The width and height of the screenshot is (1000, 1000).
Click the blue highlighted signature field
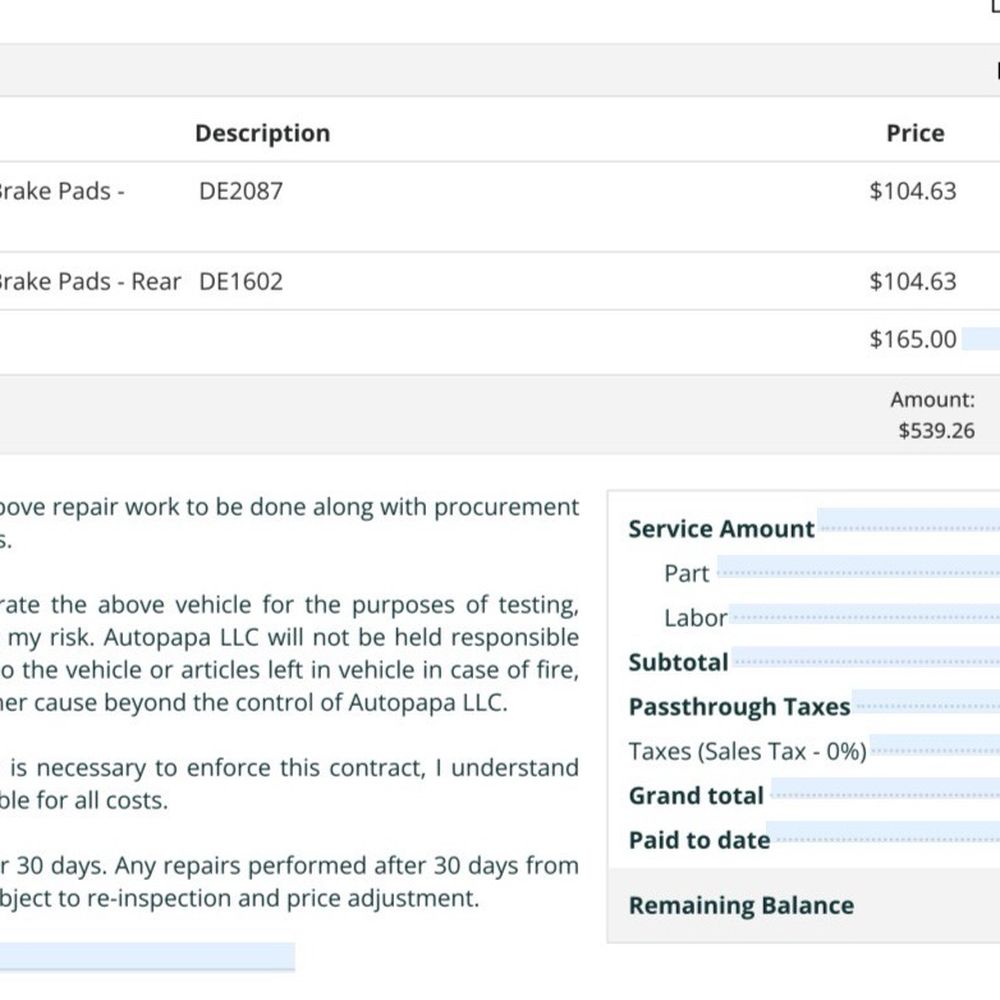click(x=147, y=957)
